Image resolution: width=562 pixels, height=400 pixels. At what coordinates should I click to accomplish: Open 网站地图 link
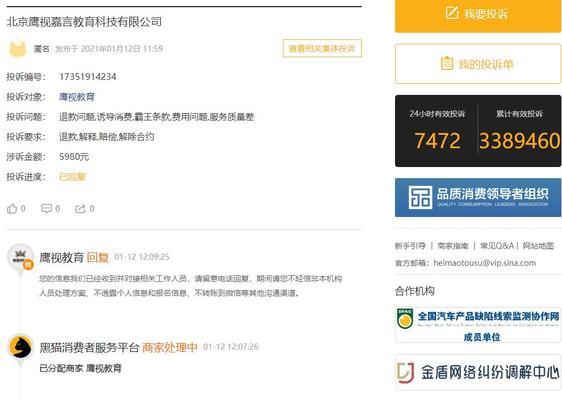[x=538, y=246]
